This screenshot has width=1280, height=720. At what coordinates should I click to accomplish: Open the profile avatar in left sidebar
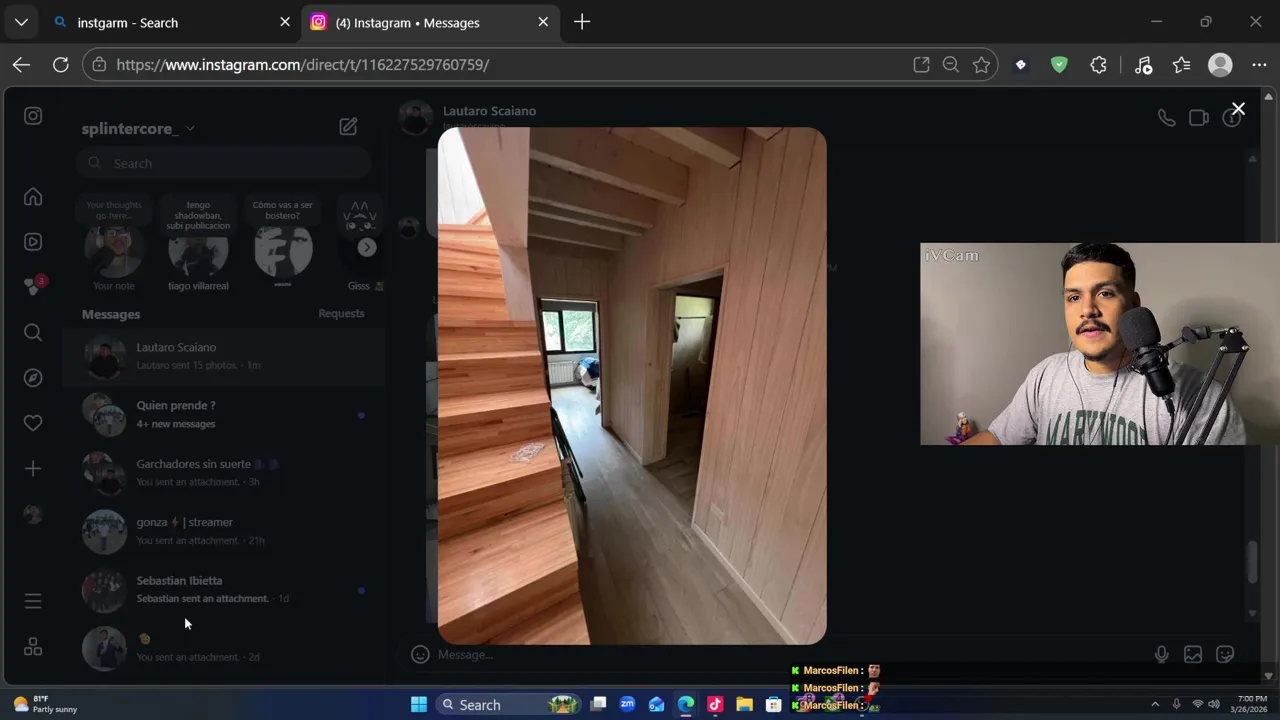click(33, 514)
